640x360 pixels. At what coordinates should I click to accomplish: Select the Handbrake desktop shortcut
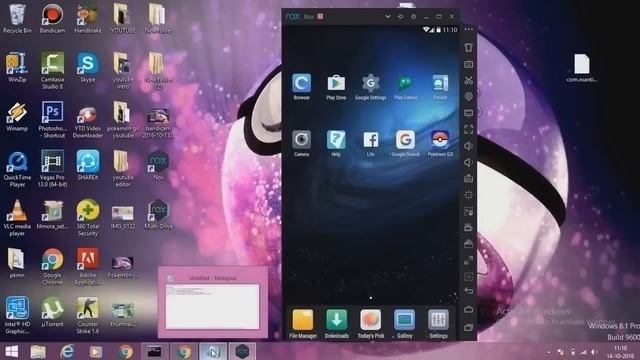coord(88,19)
